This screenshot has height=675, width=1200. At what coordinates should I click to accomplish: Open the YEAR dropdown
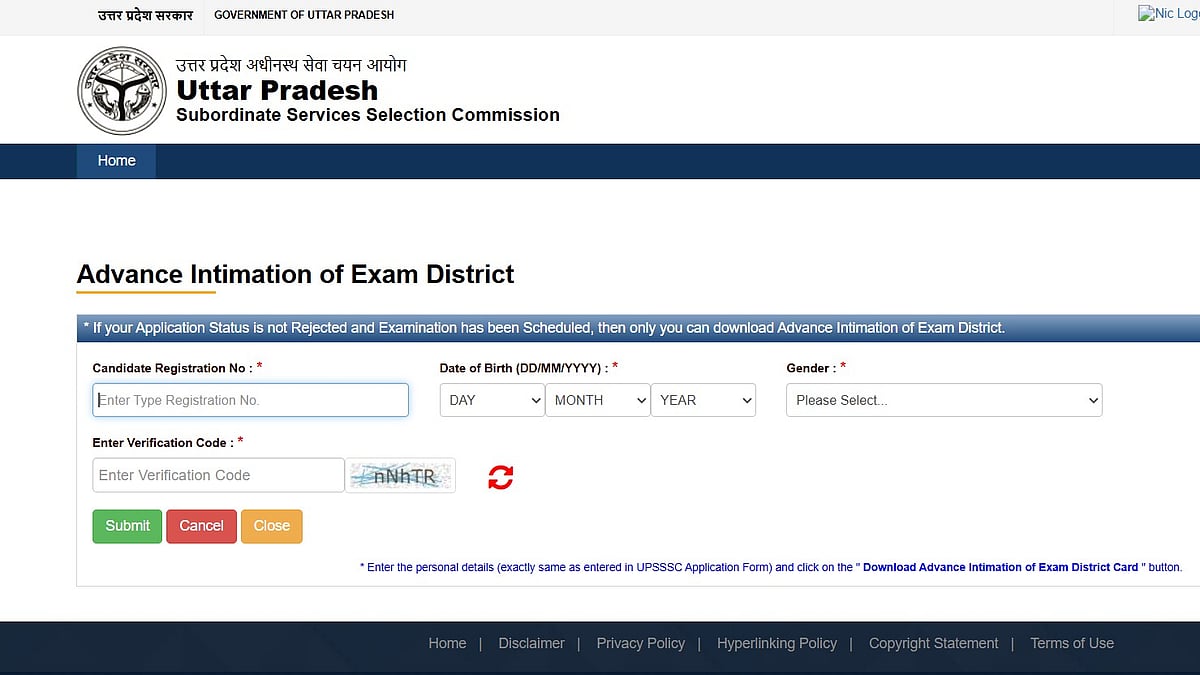point(703,400)
